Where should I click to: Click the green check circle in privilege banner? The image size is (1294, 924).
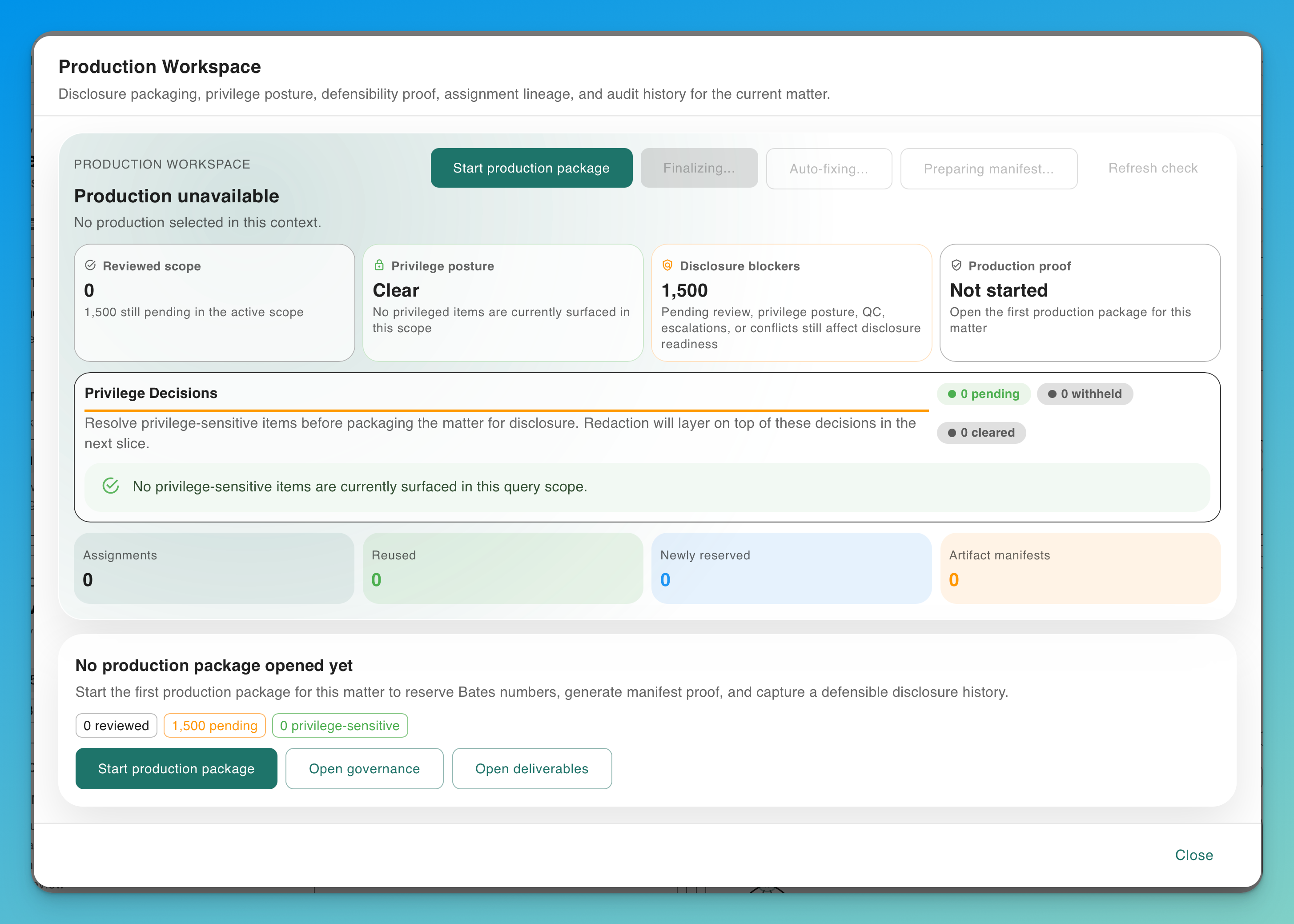(x=112, y=486)
